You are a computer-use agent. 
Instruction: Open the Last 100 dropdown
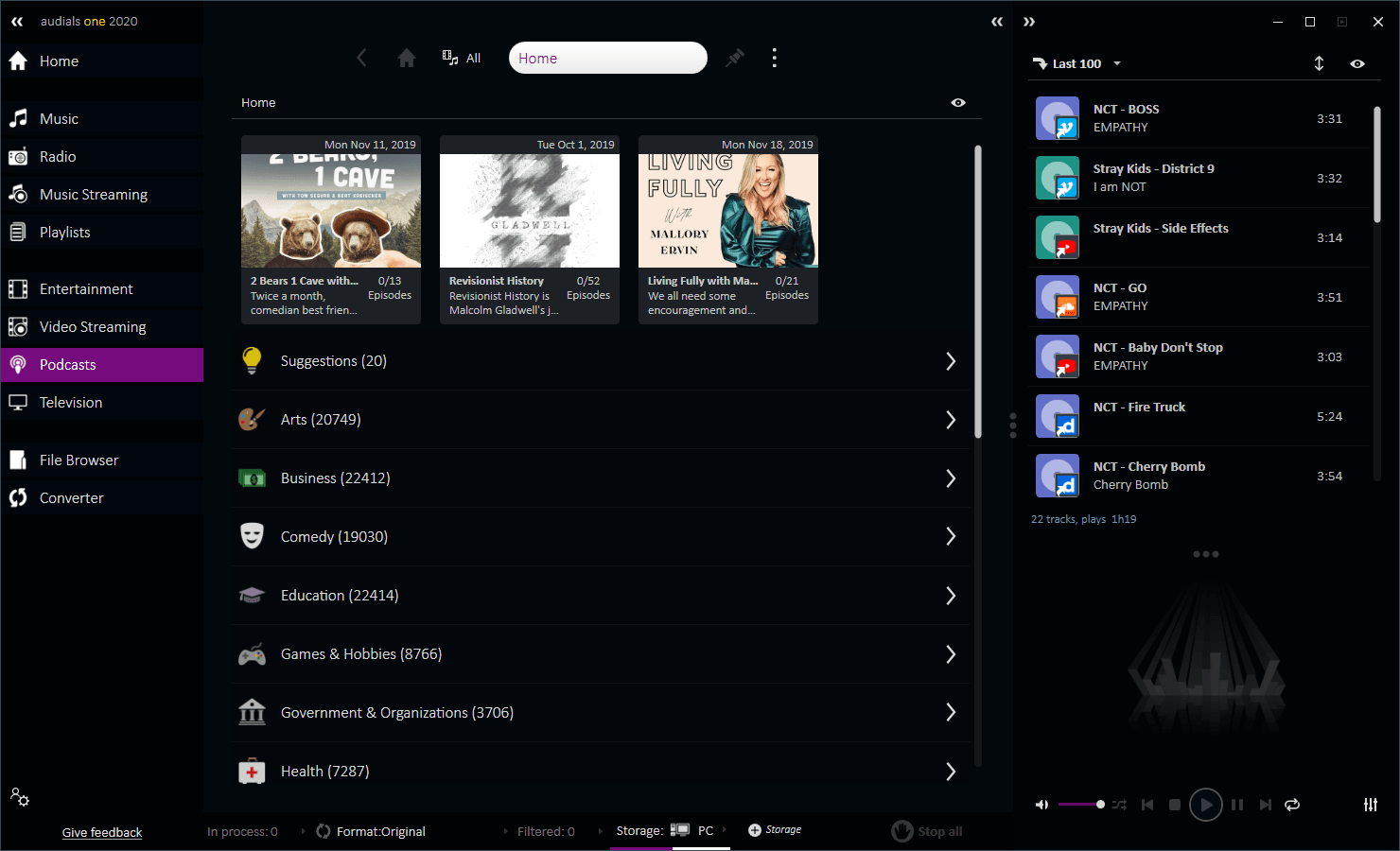pos(1078,63)
